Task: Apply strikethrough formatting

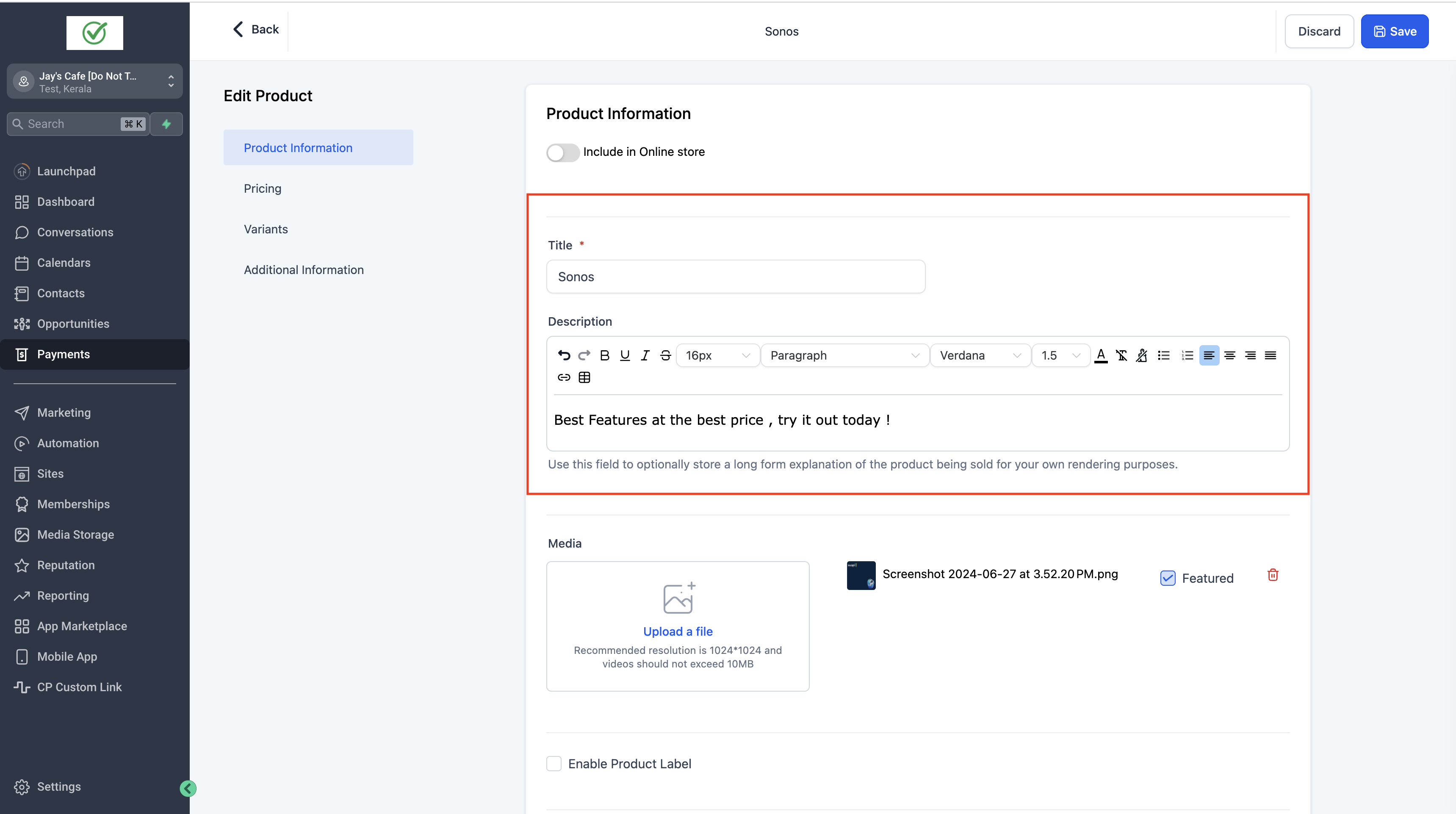Action: point(665,355)
